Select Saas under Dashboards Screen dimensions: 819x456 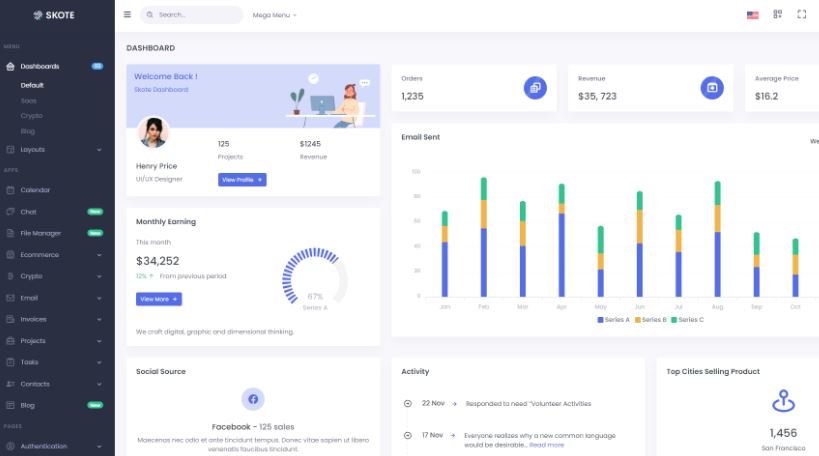coord(29,100)
